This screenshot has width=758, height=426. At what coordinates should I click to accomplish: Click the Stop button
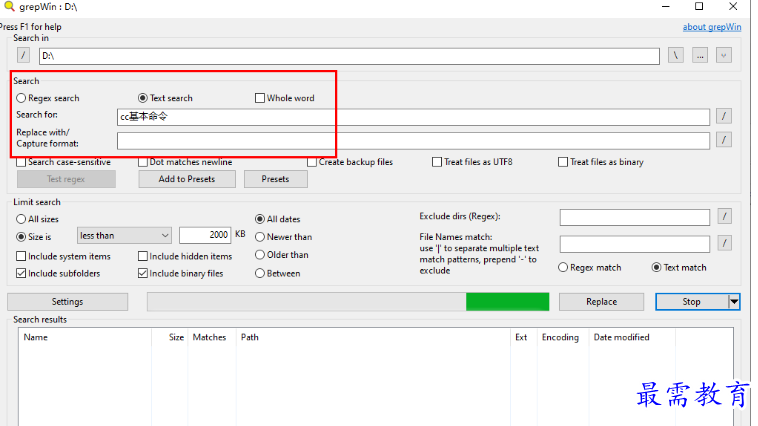coord(691,302)
